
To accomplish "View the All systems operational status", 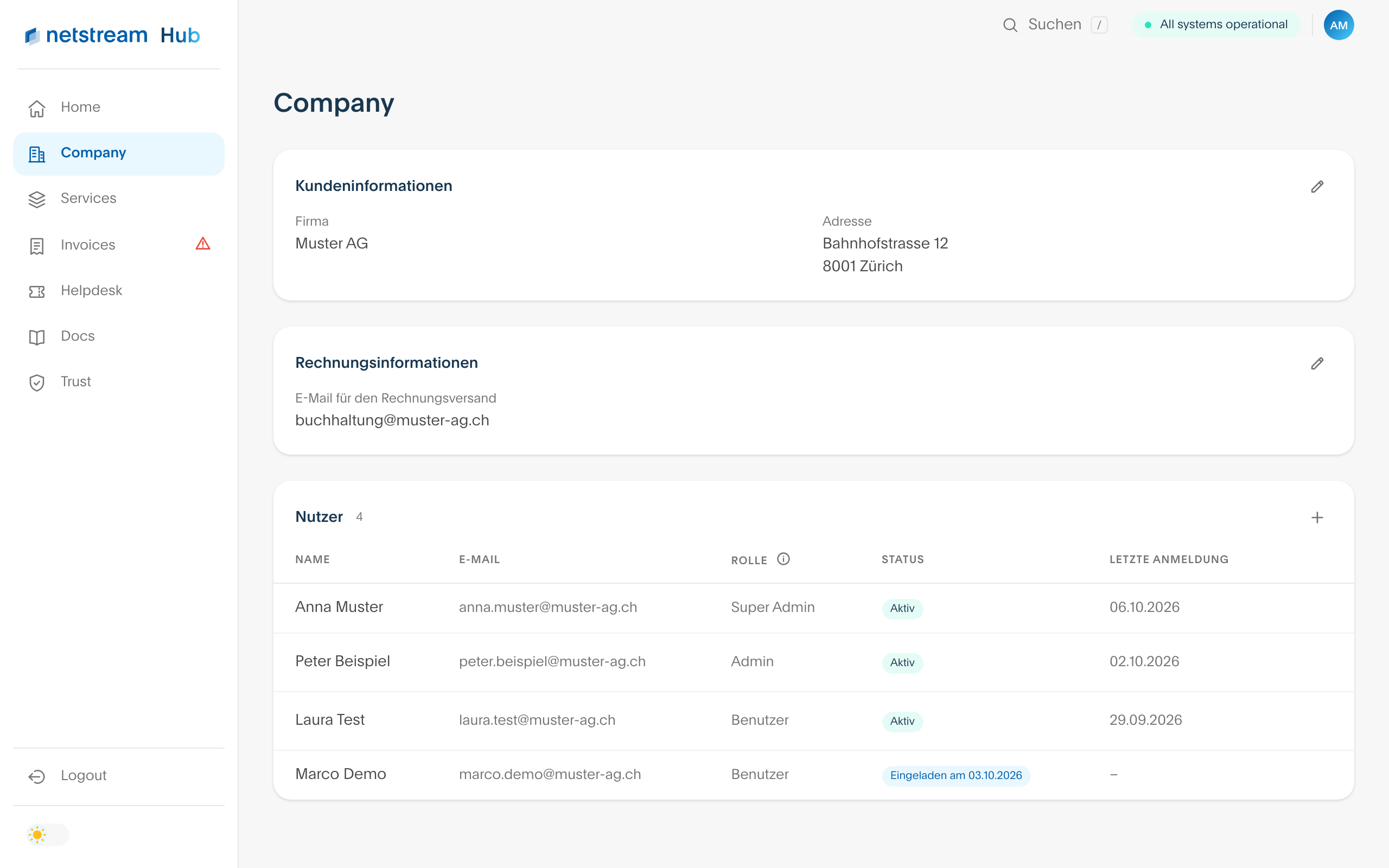I will (x=1216, y=25).
